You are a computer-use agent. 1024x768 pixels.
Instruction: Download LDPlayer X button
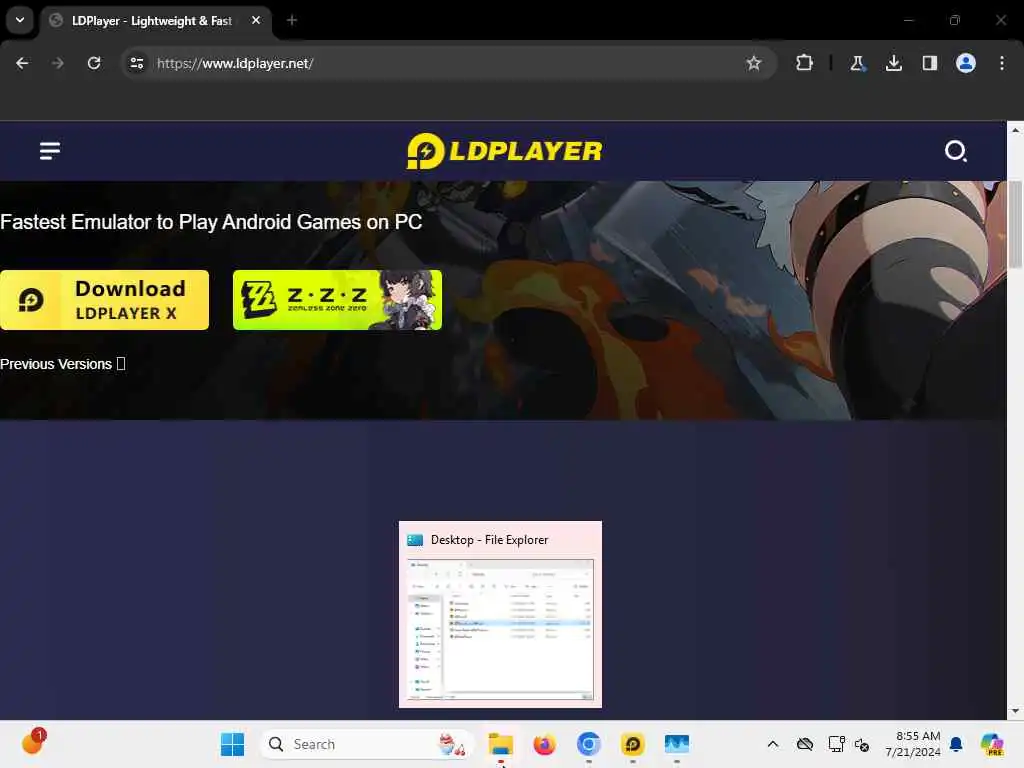pos(104,300)
